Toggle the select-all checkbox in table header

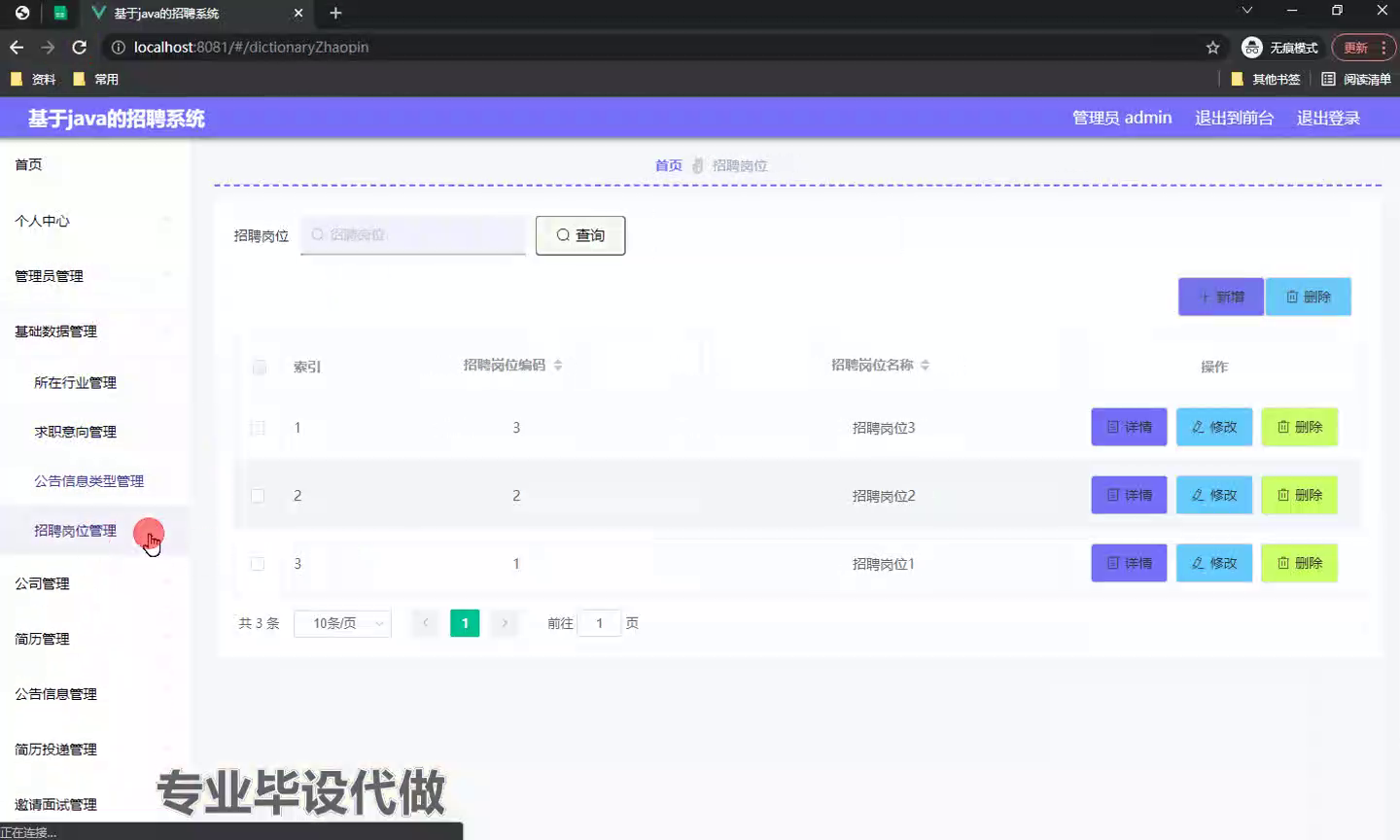[259, 367]
